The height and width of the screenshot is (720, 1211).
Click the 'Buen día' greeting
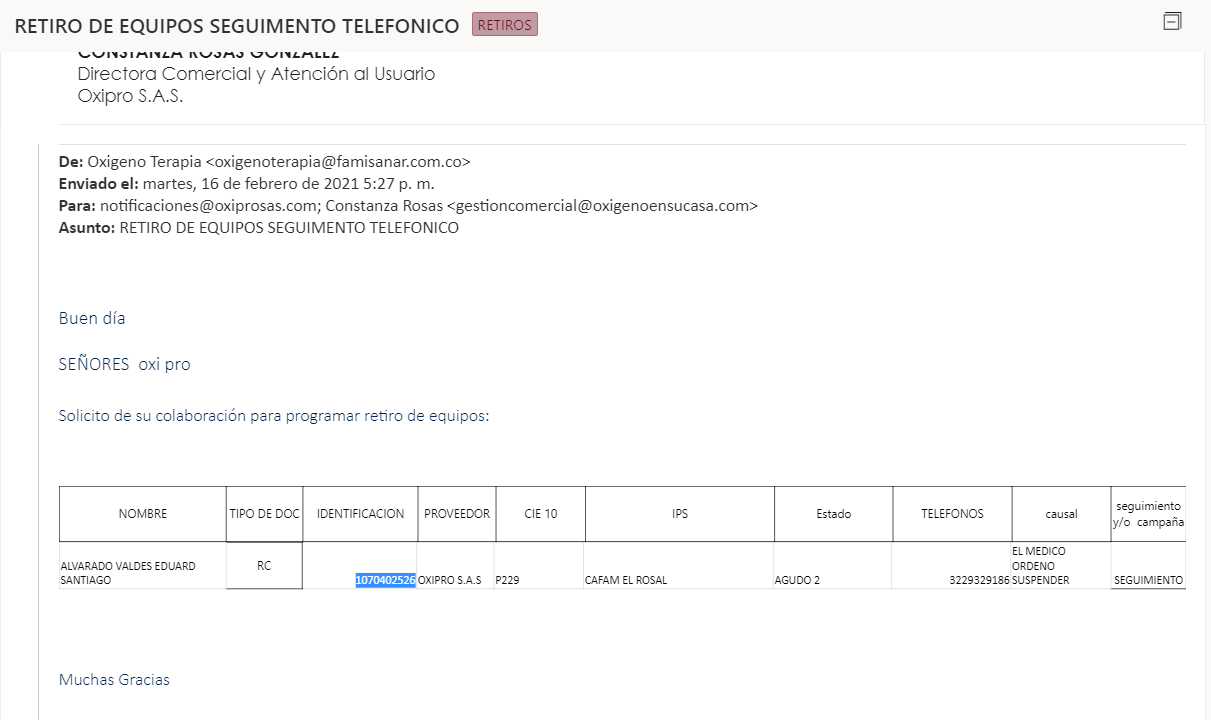click(x=92, y=318)
